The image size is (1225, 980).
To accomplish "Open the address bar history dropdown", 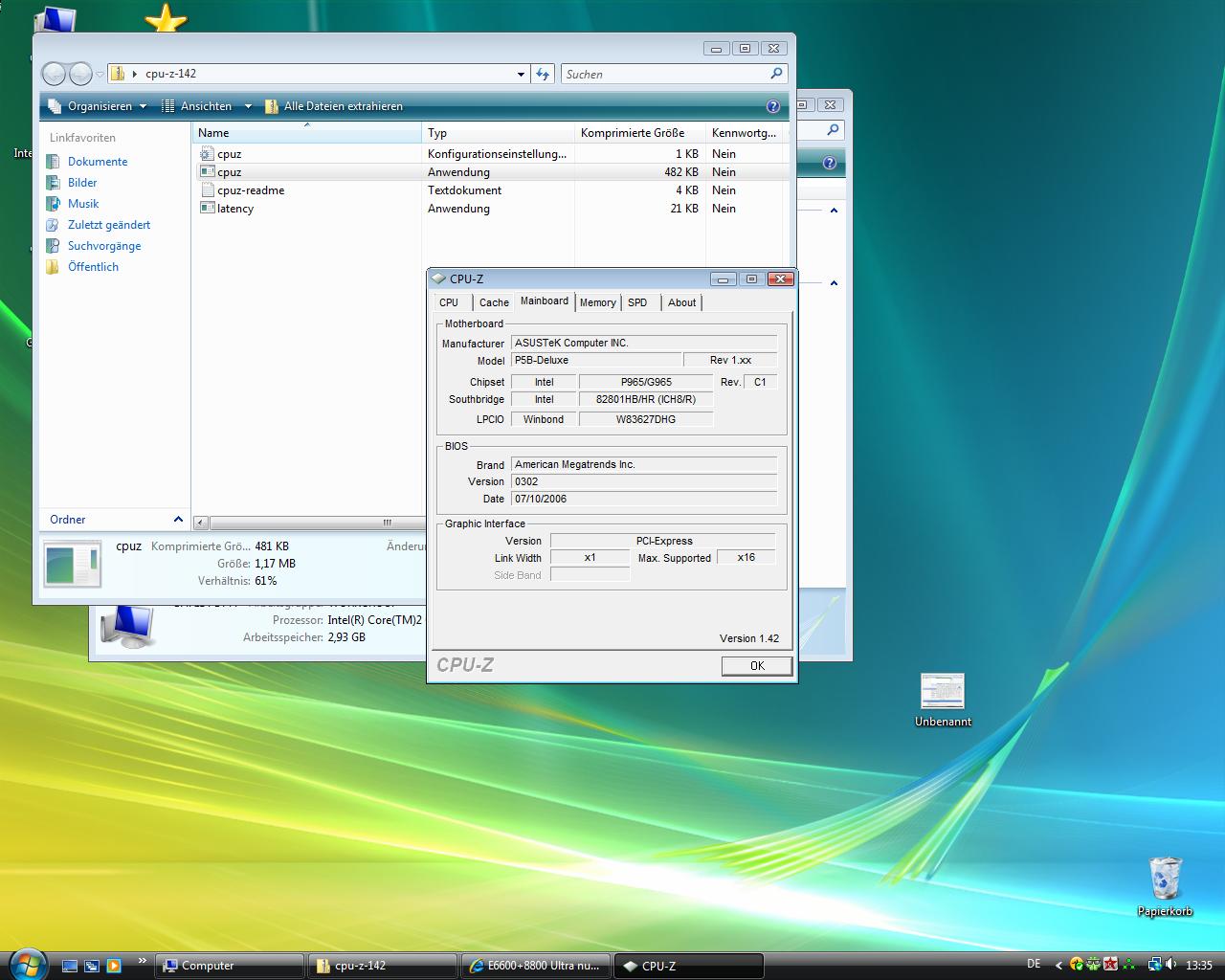I will click(x=521, y=74).
